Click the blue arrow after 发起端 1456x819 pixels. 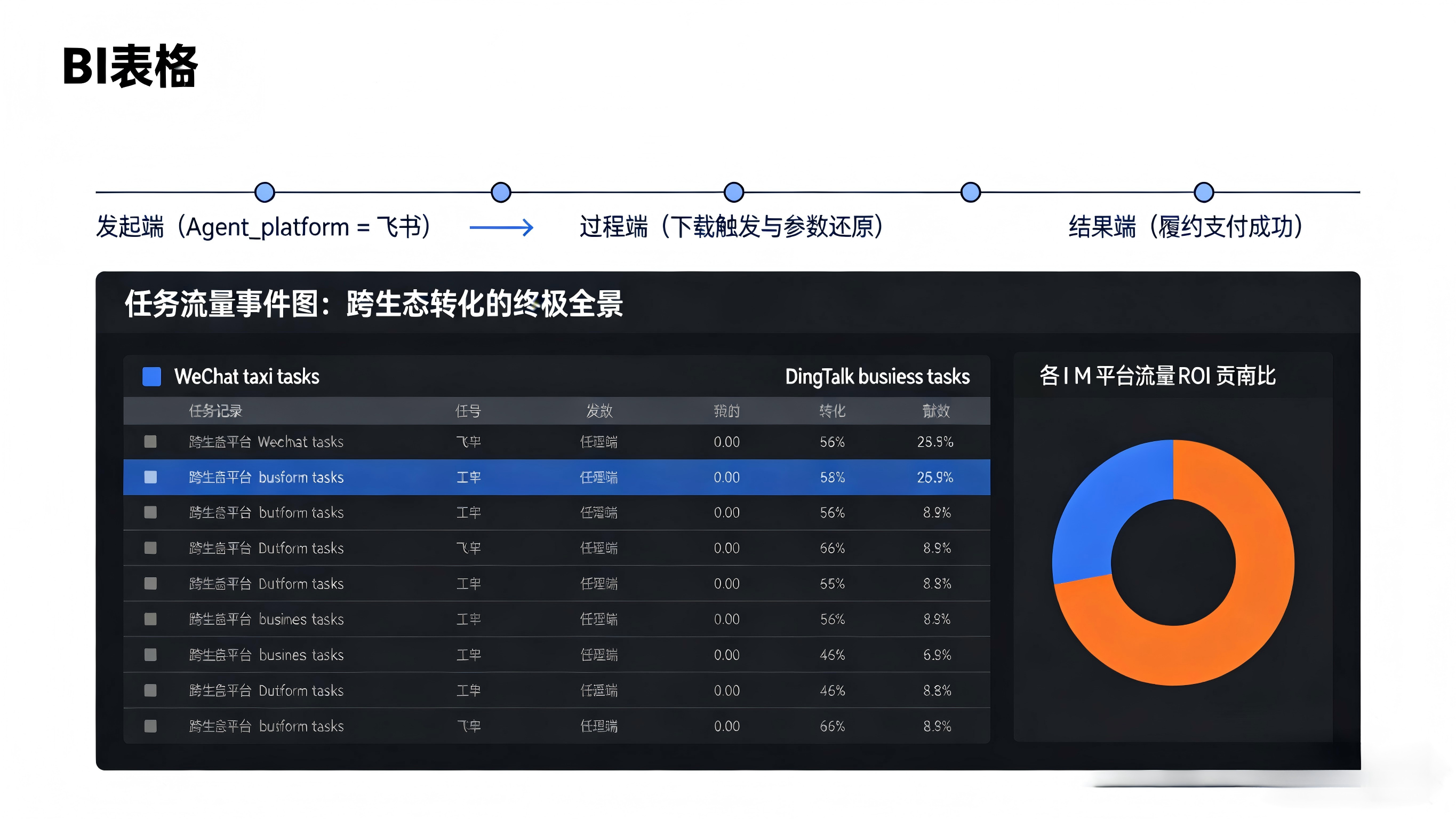pos(501,227)
